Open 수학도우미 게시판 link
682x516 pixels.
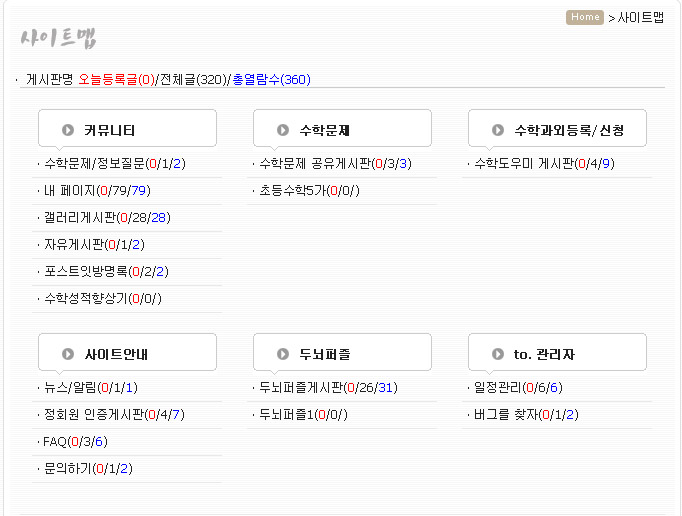coord(526,163)
